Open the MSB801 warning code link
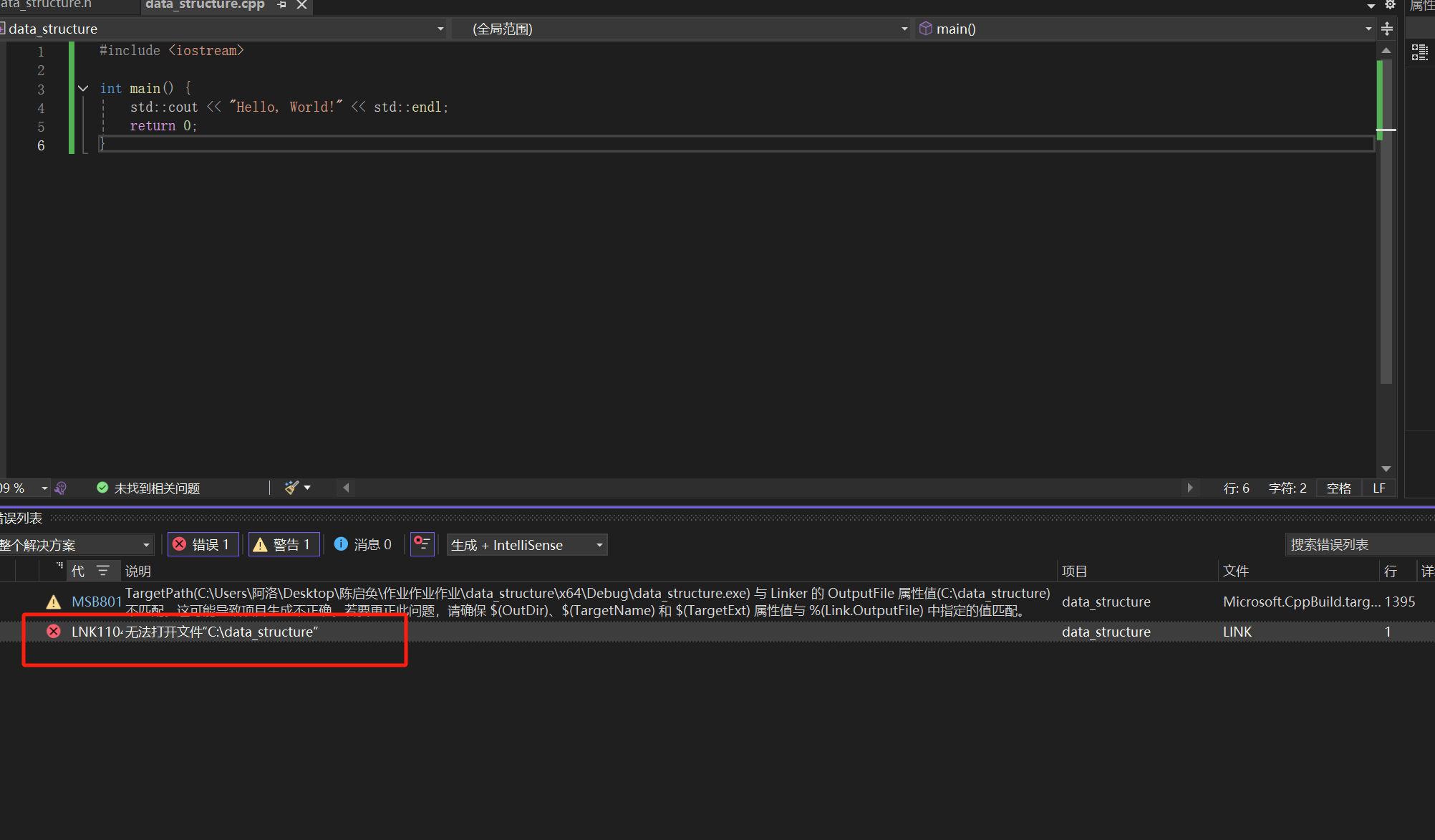 96,602
